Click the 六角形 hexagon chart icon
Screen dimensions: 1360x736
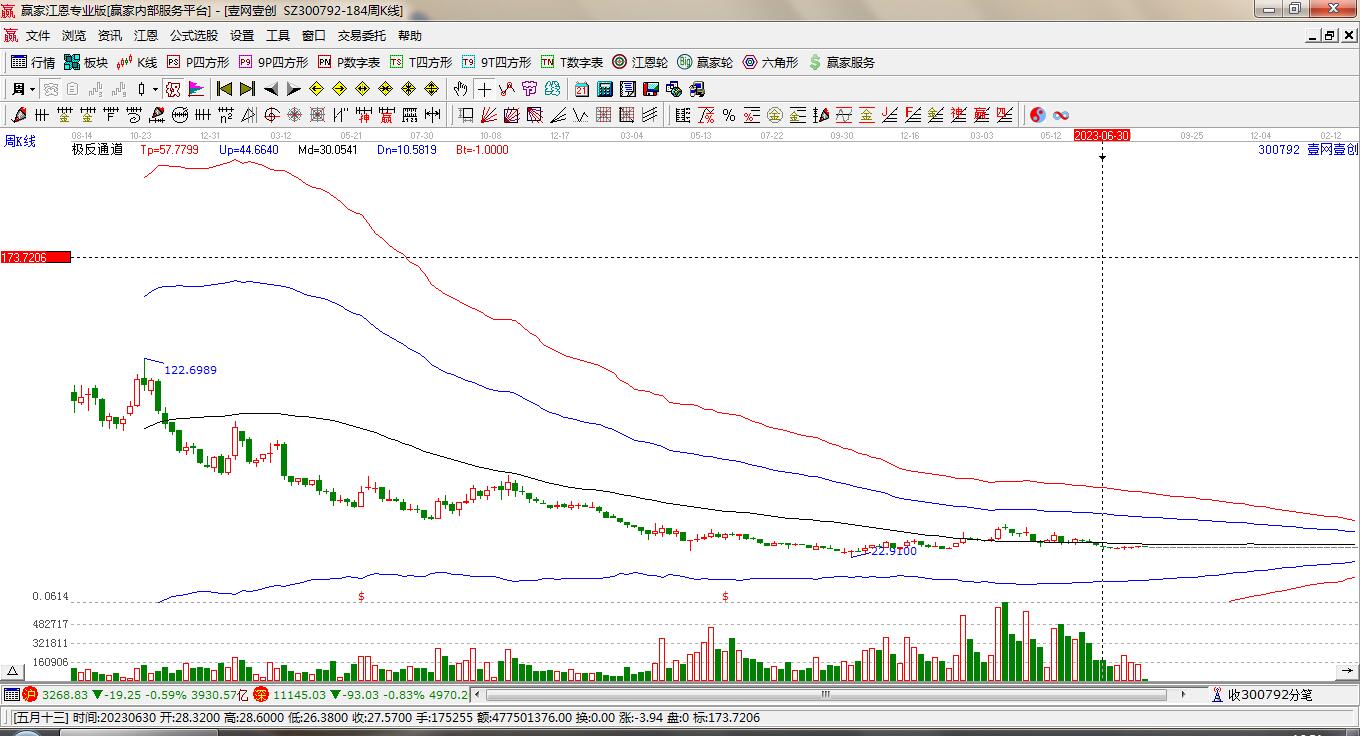tap(770, 62)
